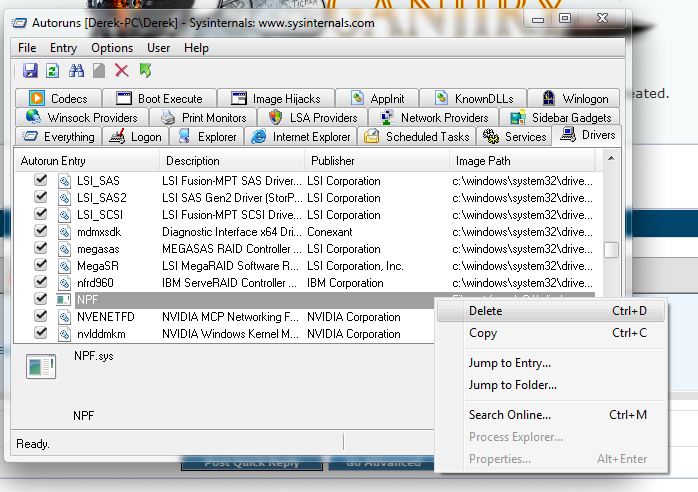The height and width of the screenshot is (492, 698).
Task: Uncheck the LSI_SAS2 autorun entry
Action: point(41,197)
